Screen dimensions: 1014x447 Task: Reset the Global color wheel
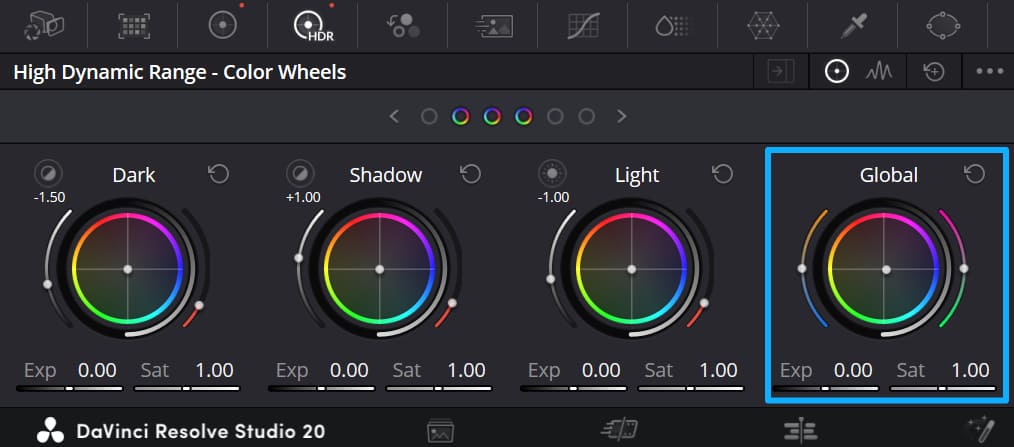click(x=975, y=173)
